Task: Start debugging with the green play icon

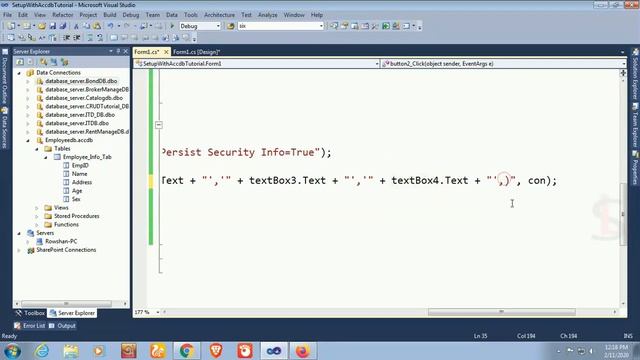Action: (x=172, y=26)
